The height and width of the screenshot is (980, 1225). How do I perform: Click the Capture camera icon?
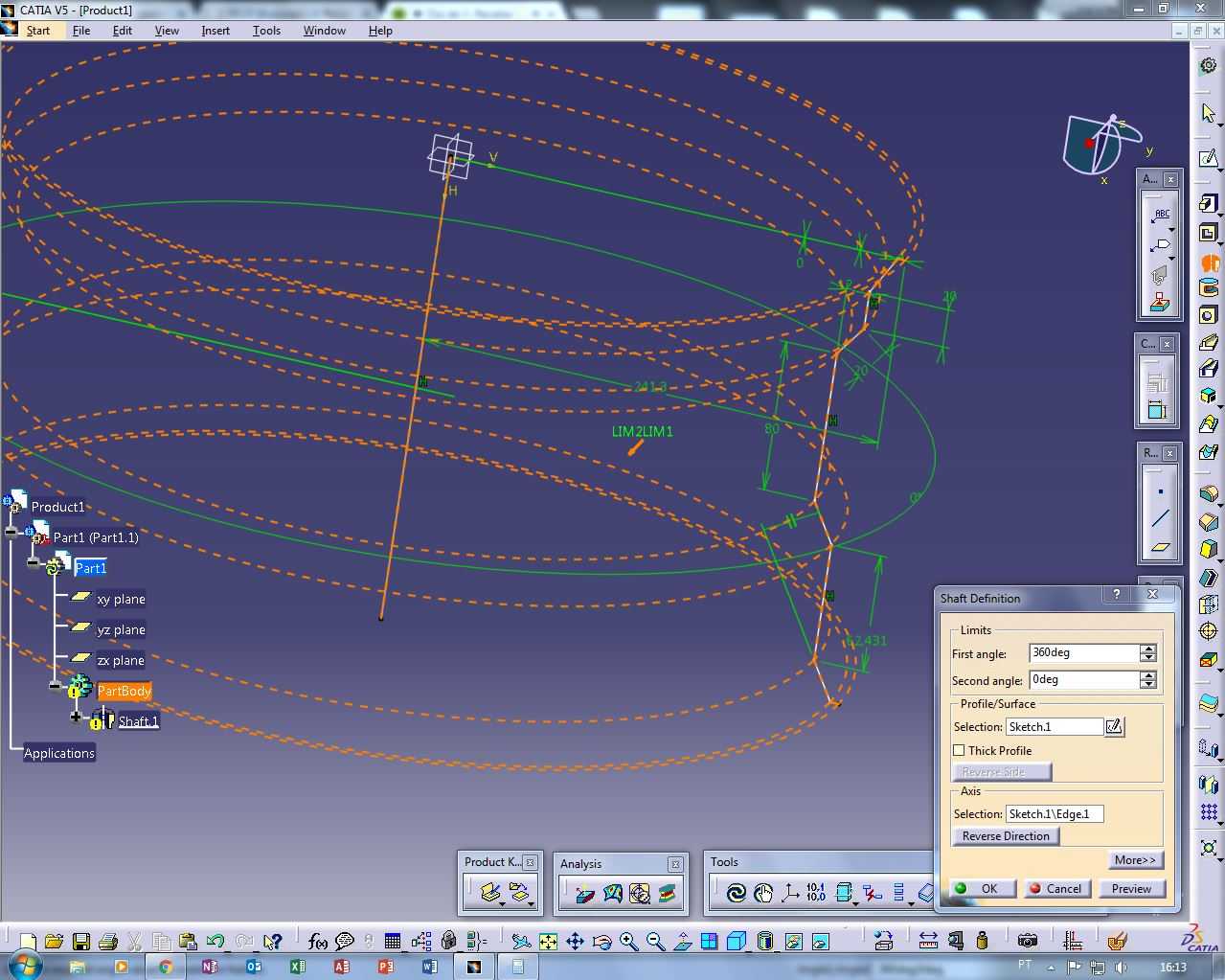point(1027,942)
